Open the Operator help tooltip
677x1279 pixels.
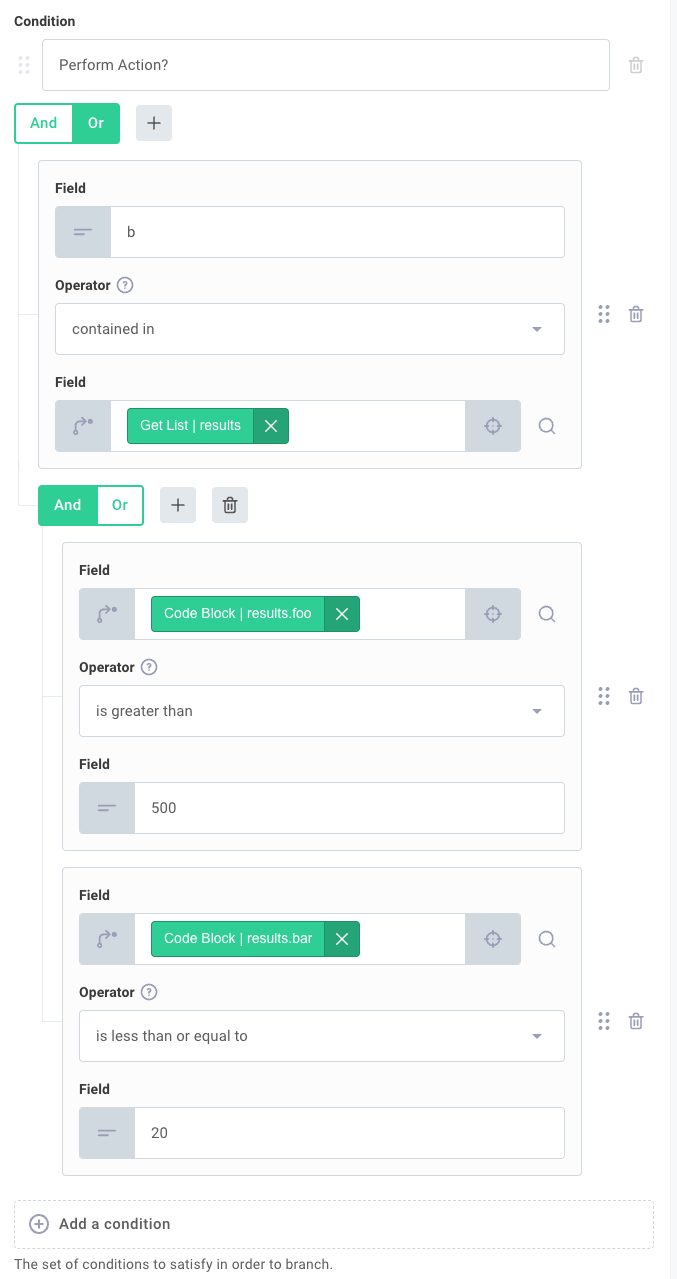(x=124, y=285)
